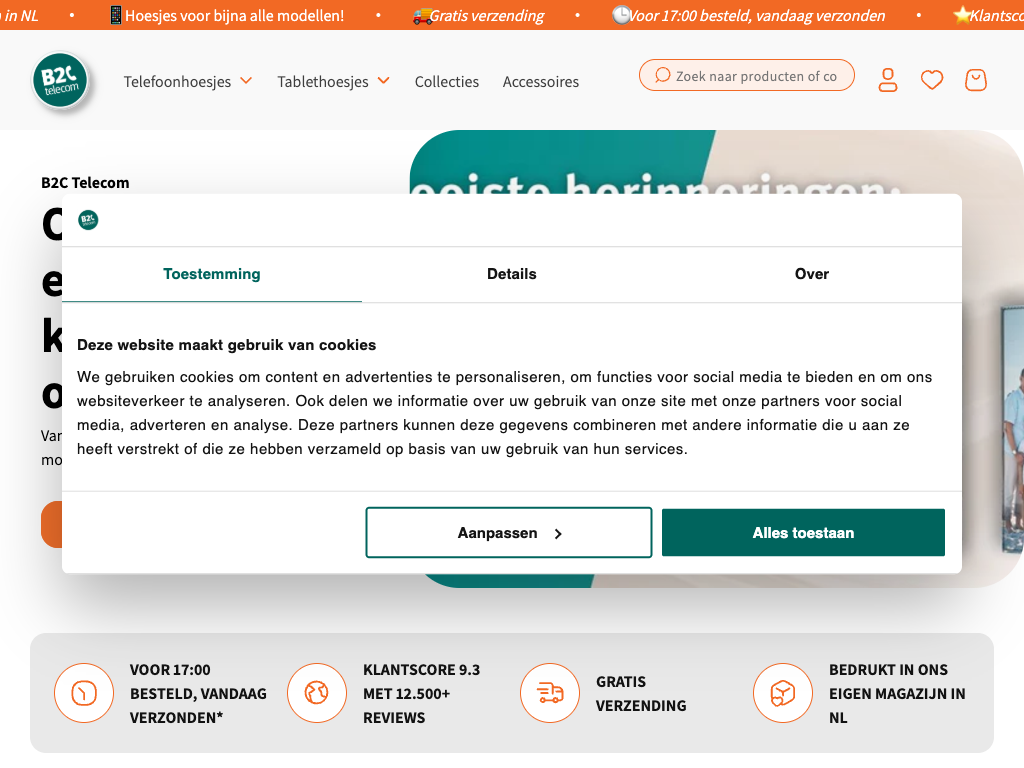This screenshot has width=1024, height=768.
Task: Expand the Tablethoesjes dropdown menu
Action: [x=333, y=81]
